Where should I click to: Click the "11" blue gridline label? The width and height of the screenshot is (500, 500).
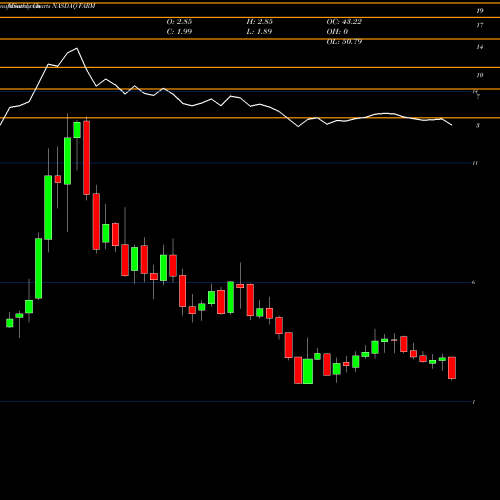pyautogui.click(x=475, y=163)
